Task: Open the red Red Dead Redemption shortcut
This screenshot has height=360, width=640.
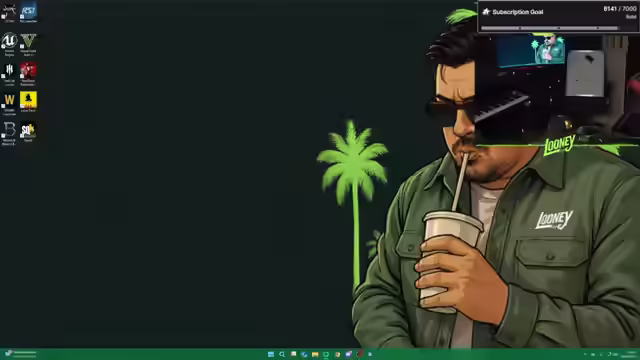Action: coord(28,73)
